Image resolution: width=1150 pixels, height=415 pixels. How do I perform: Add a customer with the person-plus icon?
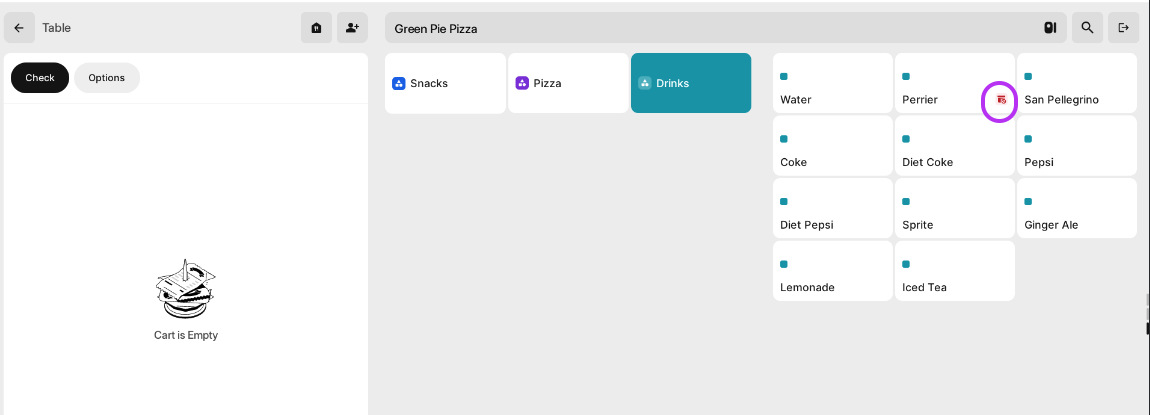pos(352,28)
